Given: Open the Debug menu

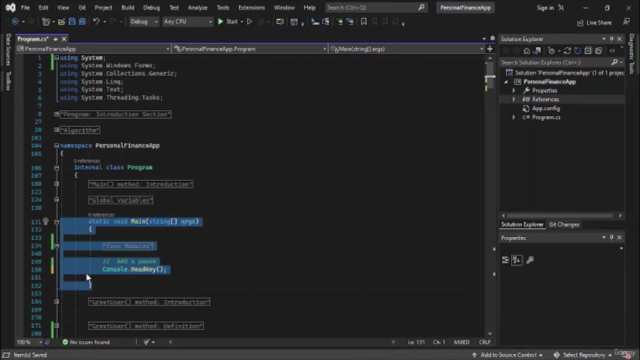Looking at the screenshot, I should [x=151, y=8].
